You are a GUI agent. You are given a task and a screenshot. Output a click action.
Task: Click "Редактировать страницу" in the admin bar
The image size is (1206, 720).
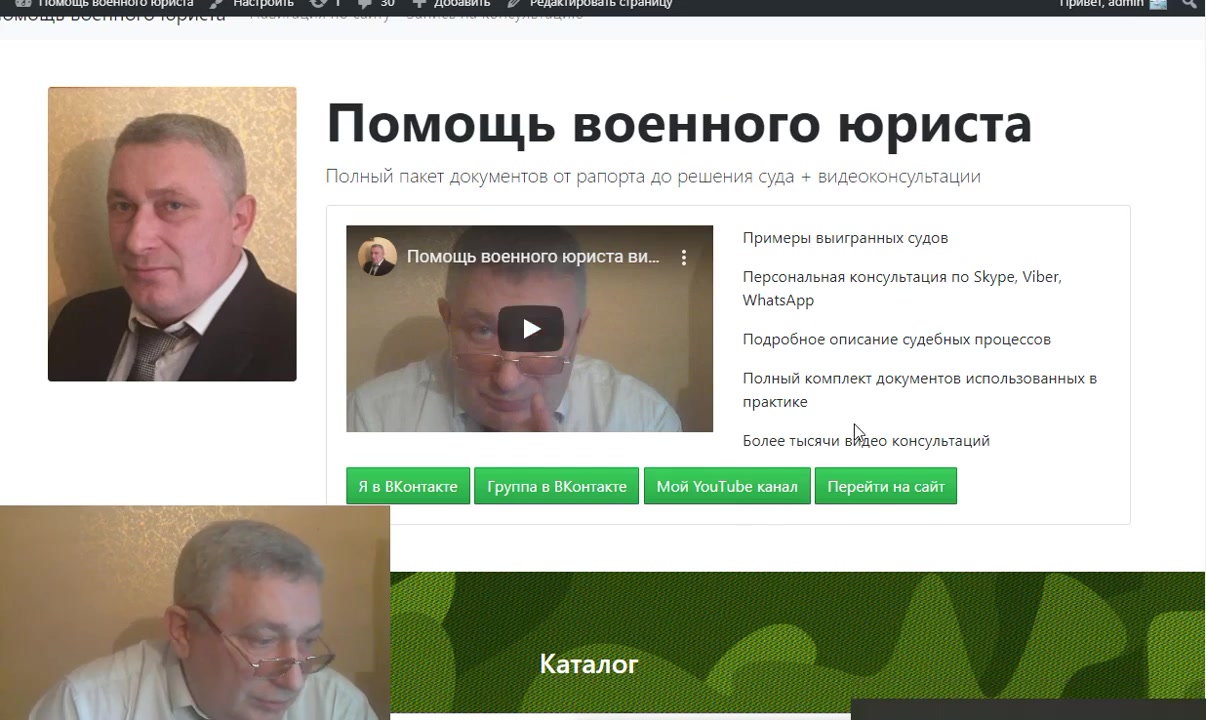[x=590, y=4]
